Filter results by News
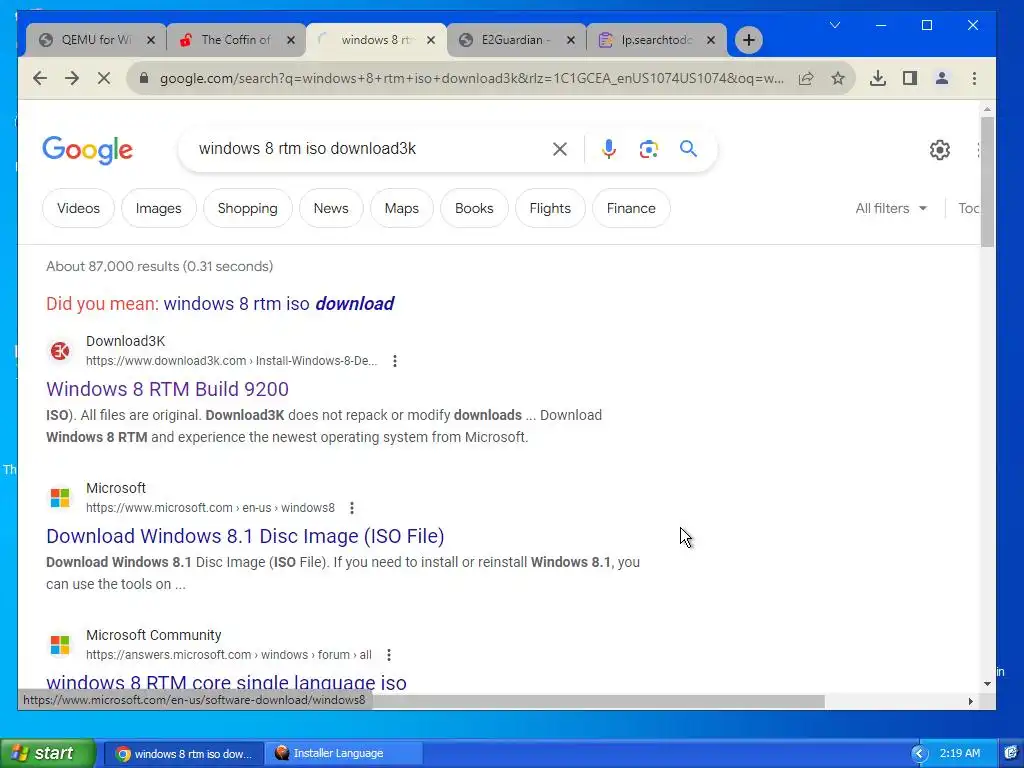The image size is (1024, 768). (331, 208)
